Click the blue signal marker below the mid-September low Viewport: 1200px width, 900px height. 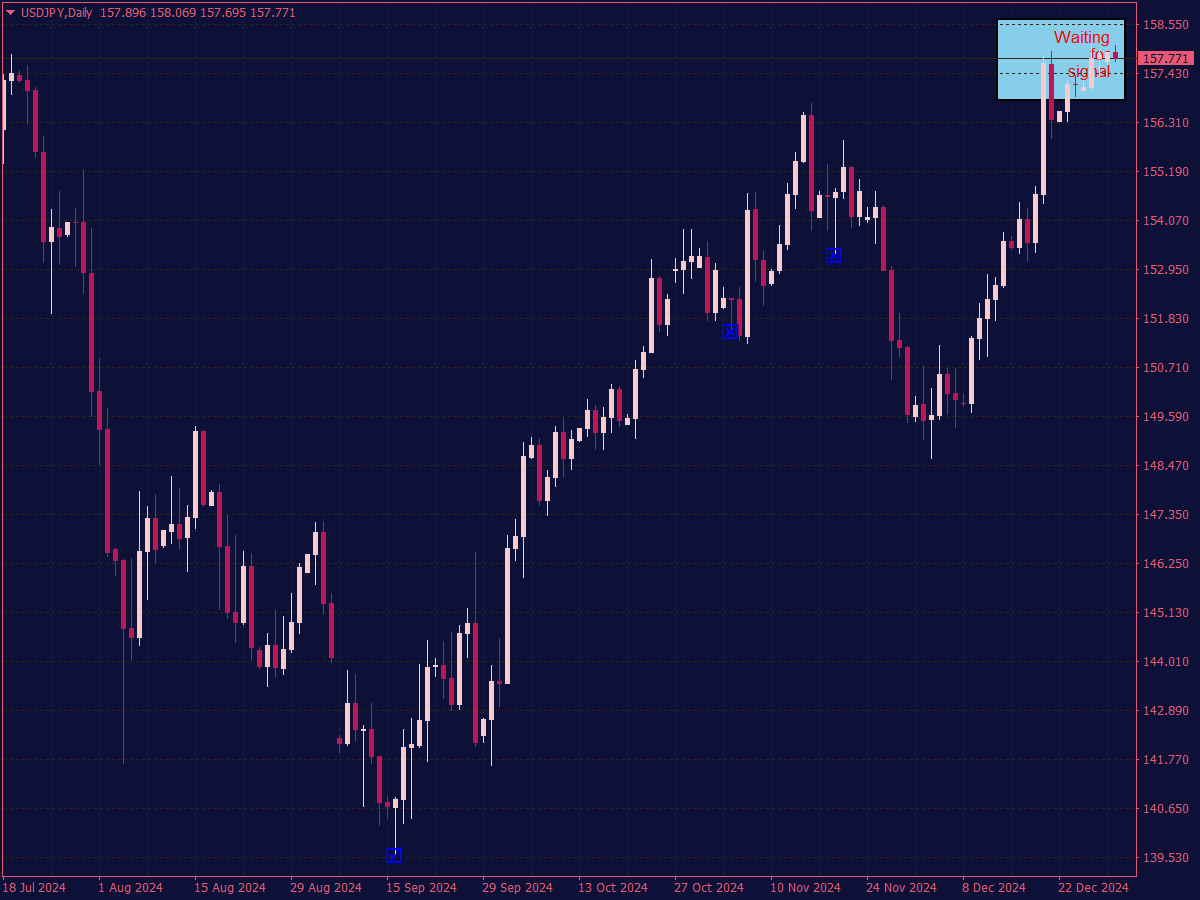(393, 855)
